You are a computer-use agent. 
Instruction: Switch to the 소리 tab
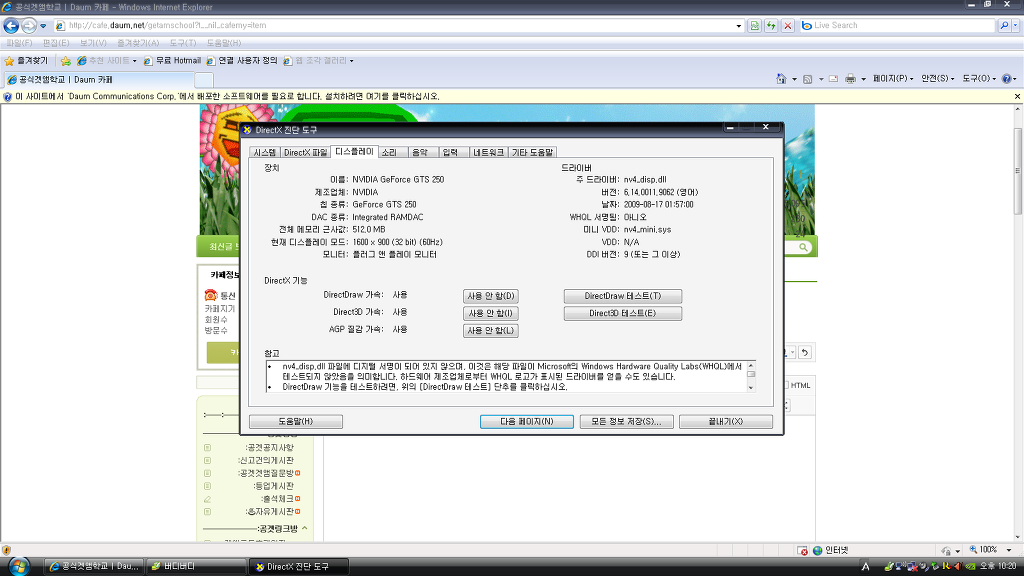coord(389,152)
